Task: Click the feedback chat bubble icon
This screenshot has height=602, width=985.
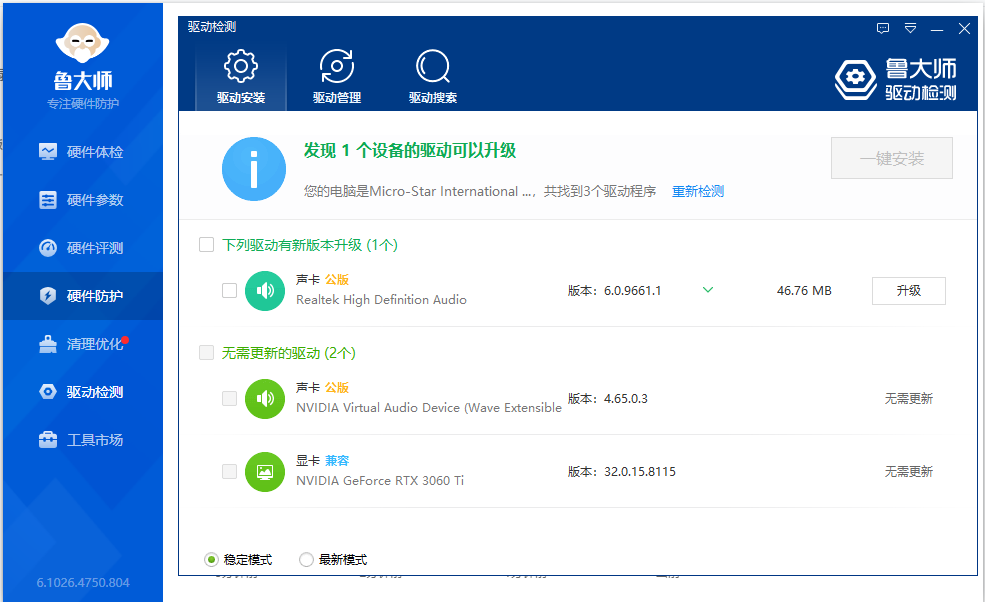Action: pos(883,28)
